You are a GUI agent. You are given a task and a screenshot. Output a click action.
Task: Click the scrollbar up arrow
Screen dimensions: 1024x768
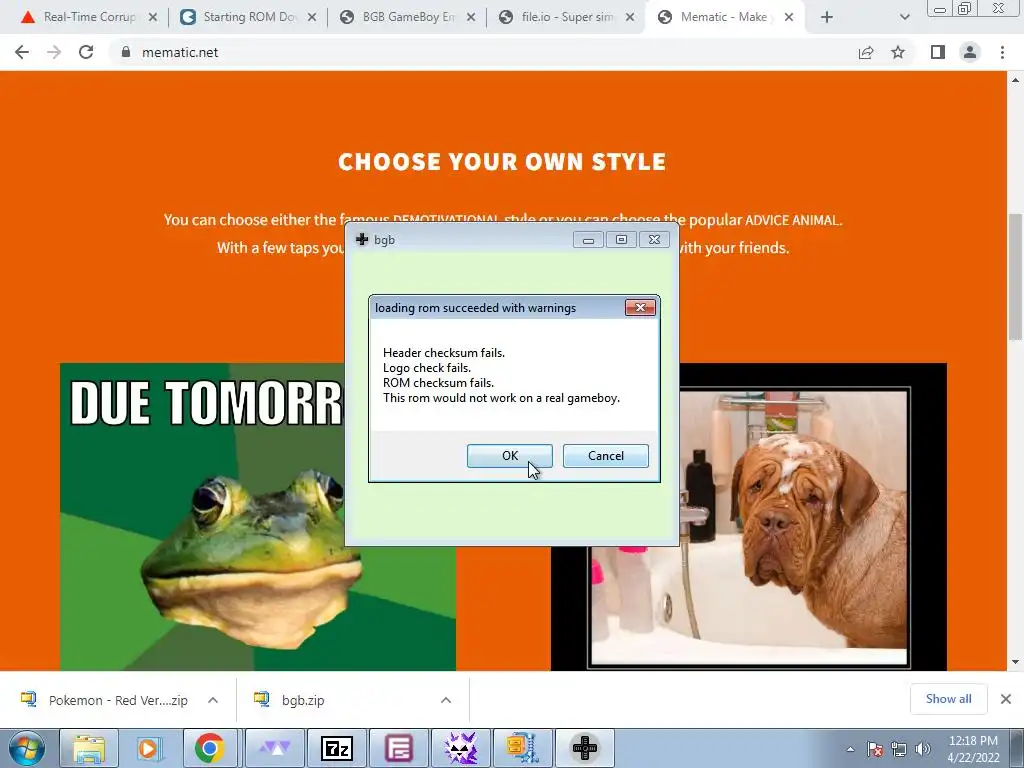tap(1015, 80)
